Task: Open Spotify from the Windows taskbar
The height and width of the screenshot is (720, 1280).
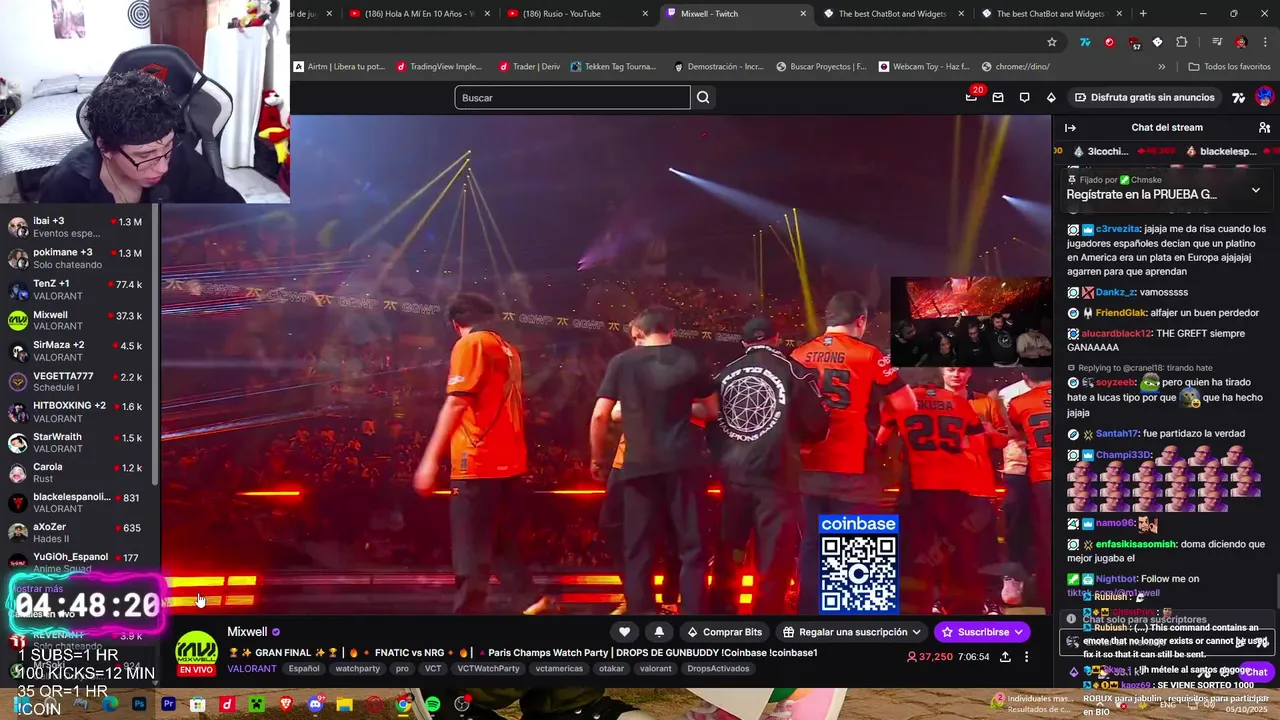Action: 432,705
